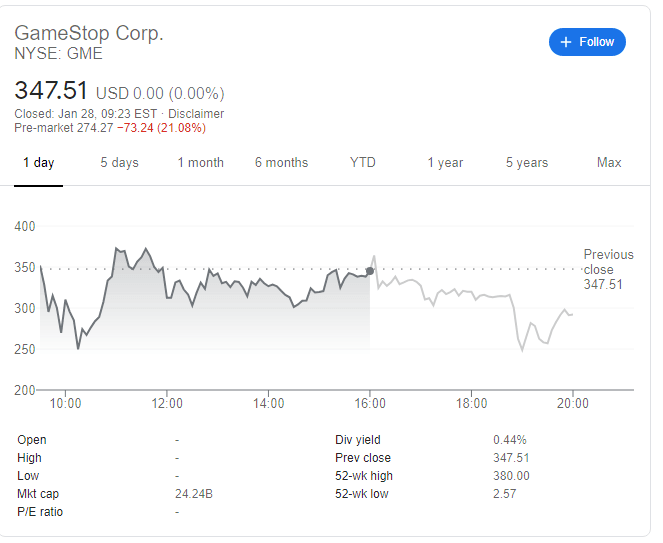This screenshot has height=543, width=663.
Task: Show the Max time range
Action: click(609, 163)
